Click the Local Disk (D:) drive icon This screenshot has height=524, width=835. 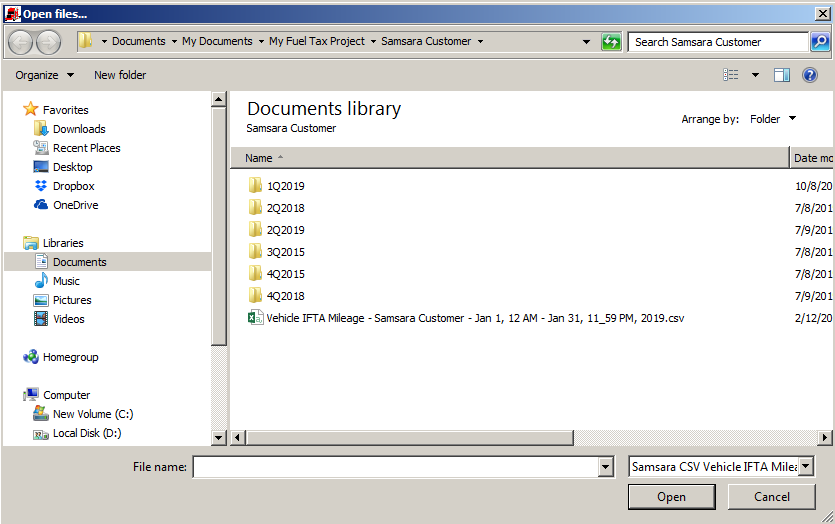coord(41,434)
